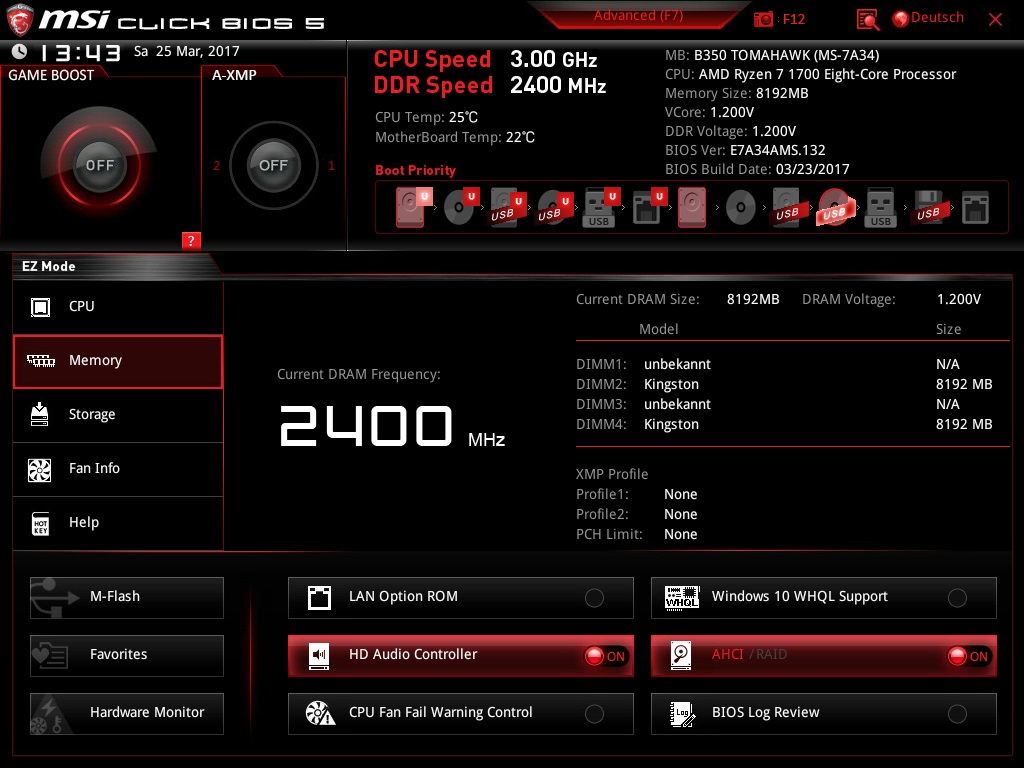Close the BIOS with the red X
Viewport: 1024px width, 768px height.
pos(995,20)
